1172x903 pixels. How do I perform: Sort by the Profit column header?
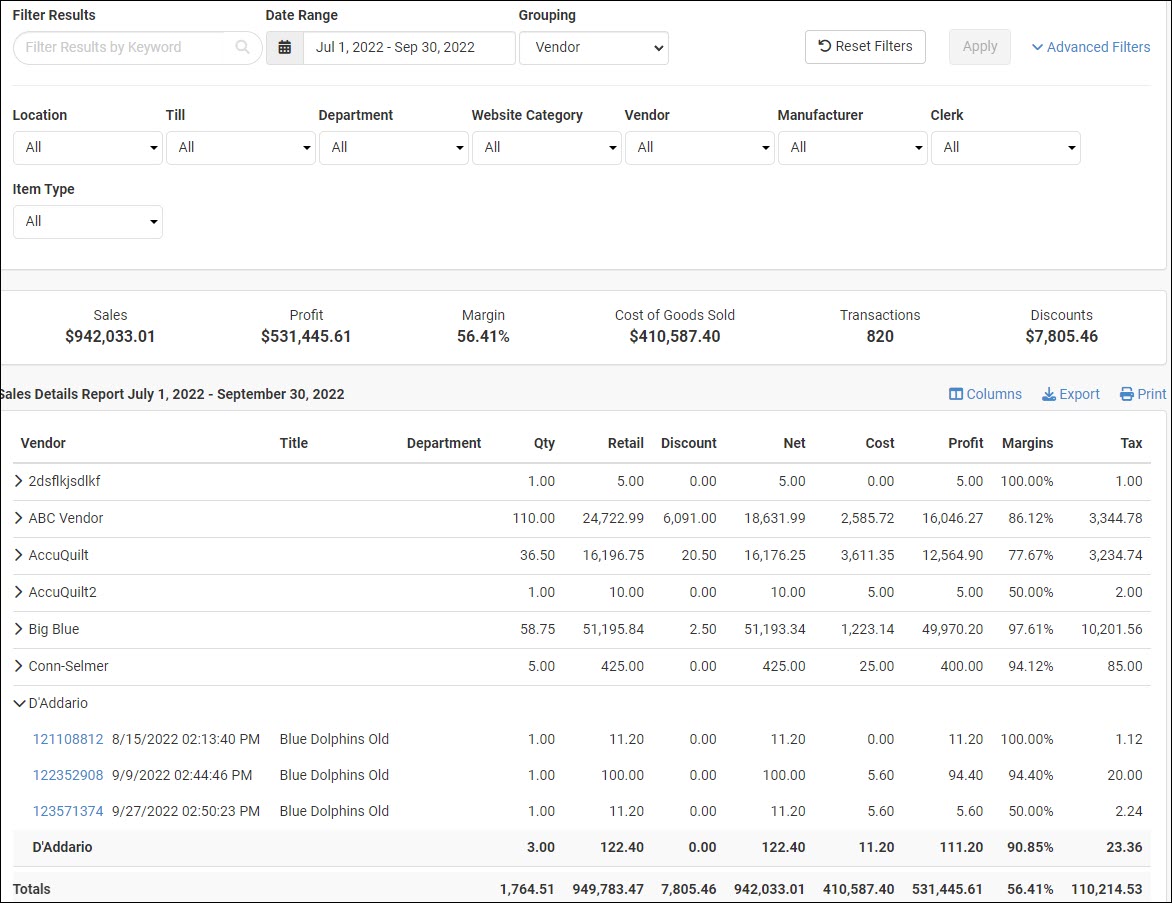(966, 443)
